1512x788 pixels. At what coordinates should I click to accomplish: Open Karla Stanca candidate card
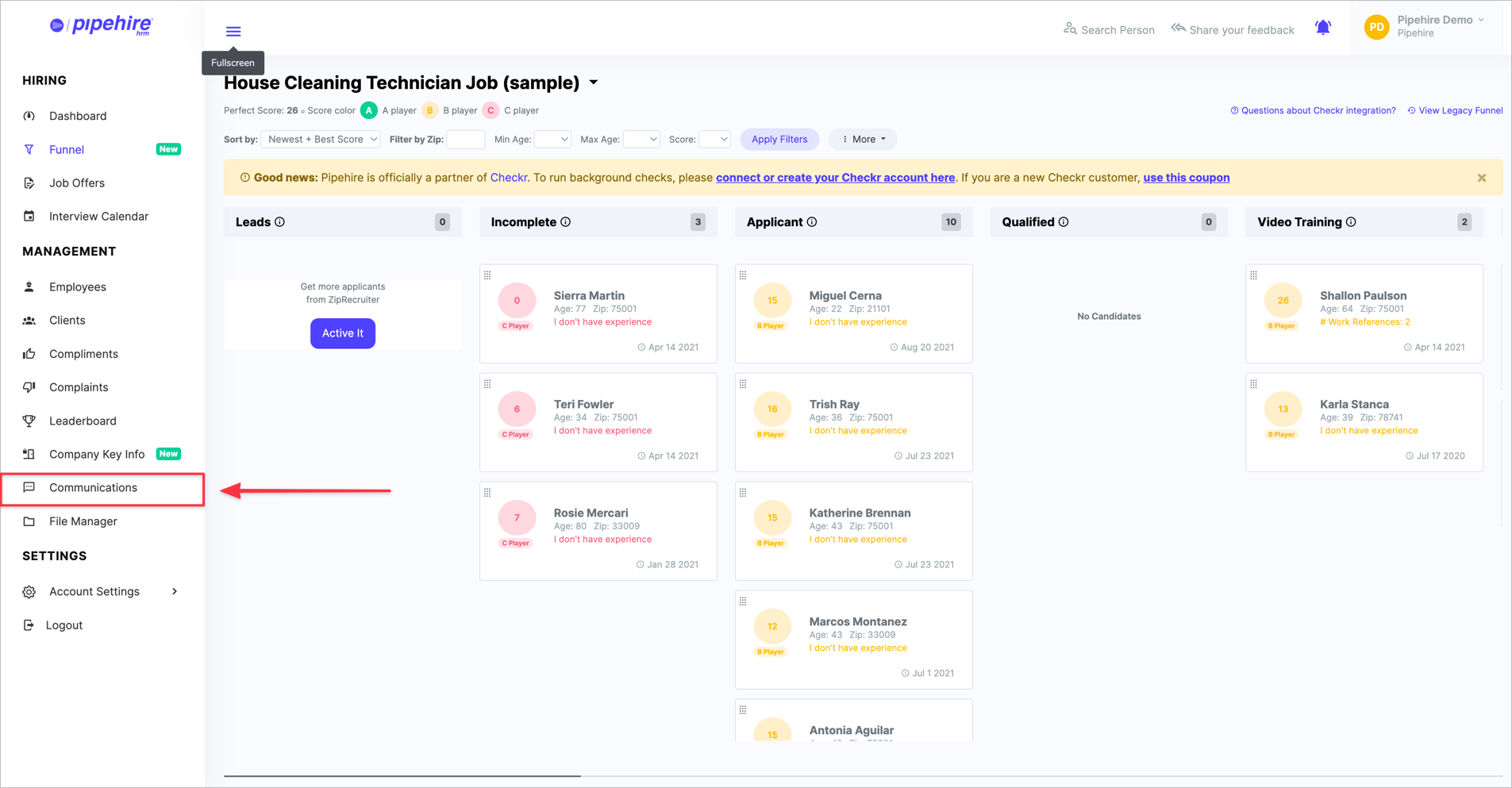[x=1364, y=422]
